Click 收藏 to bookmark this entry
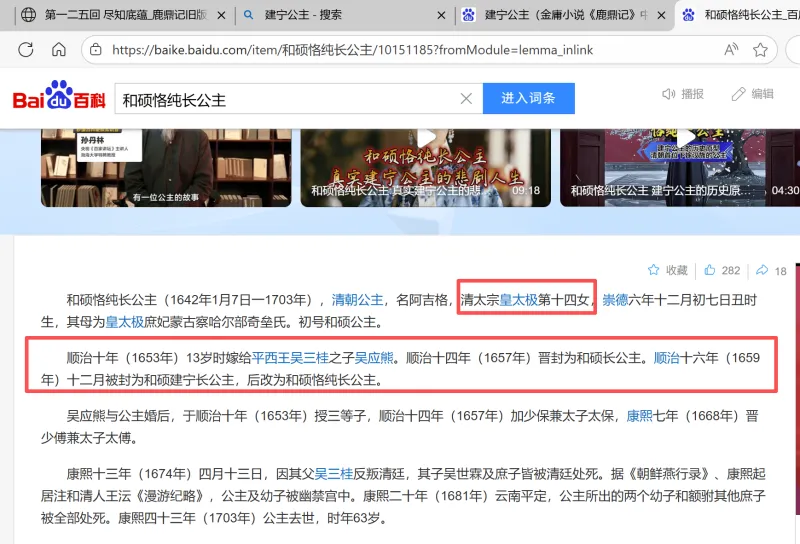 [668, 270]
